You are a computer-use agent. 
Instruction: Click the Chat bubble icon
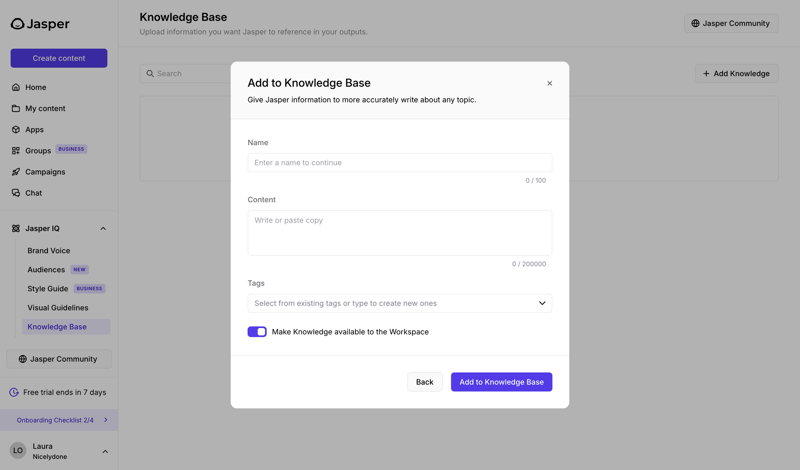(x=16, y=193)
